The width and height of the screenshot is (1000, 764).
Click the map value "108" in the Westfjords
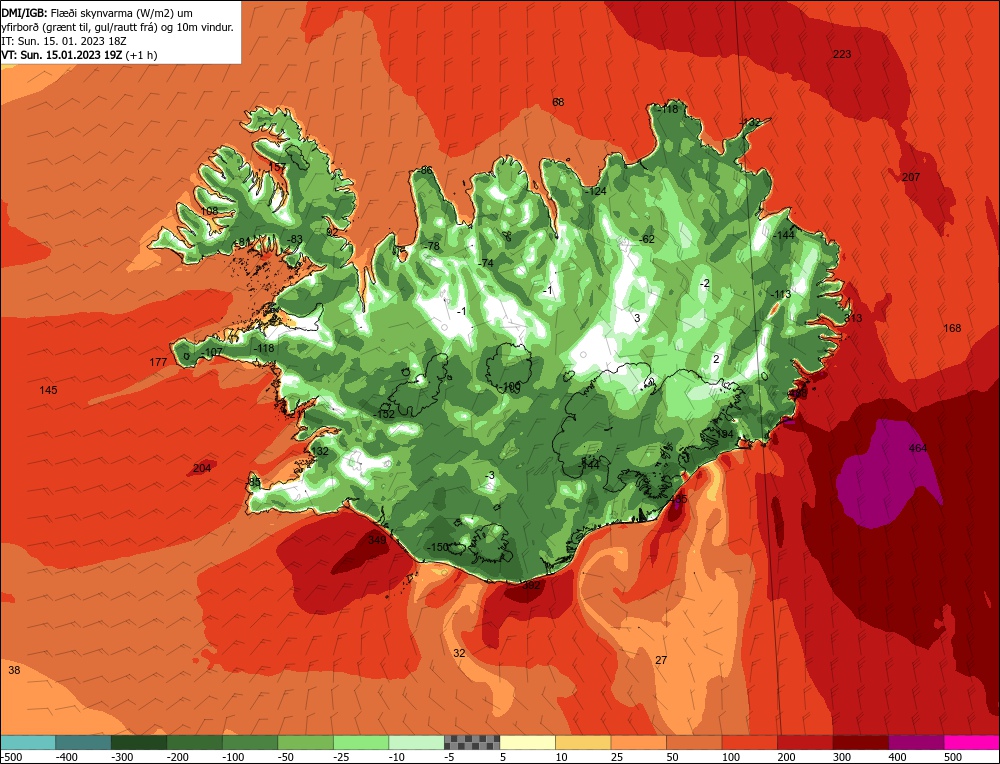coord(209,210)
